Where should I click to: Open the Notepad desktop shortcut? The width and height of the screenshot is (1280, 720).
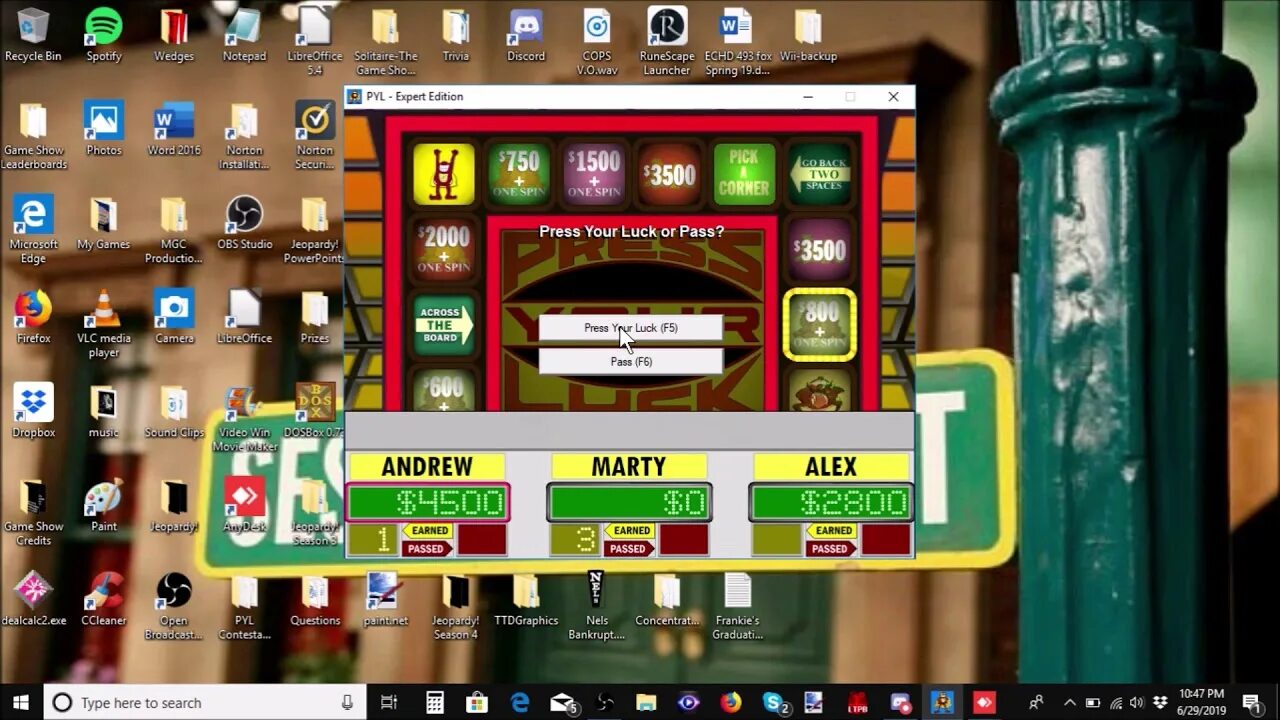point(244,35)
